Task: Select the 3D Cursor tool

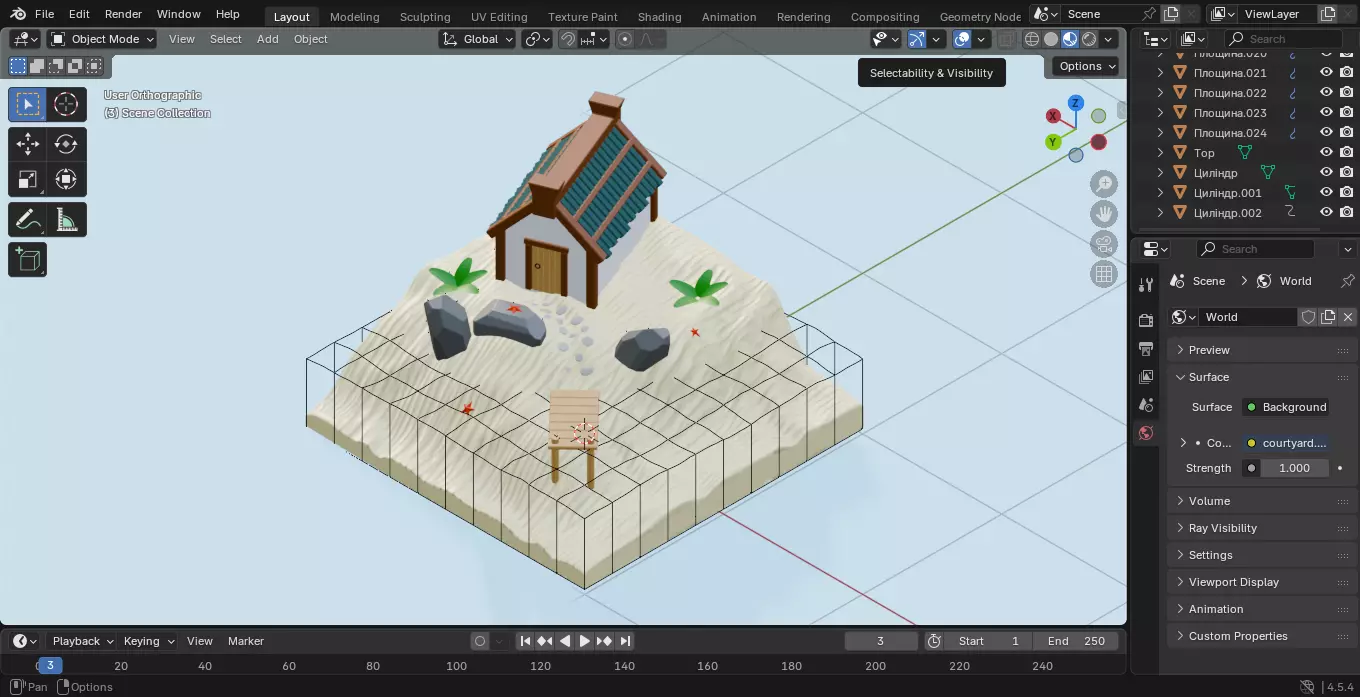Action: point(66,104)
